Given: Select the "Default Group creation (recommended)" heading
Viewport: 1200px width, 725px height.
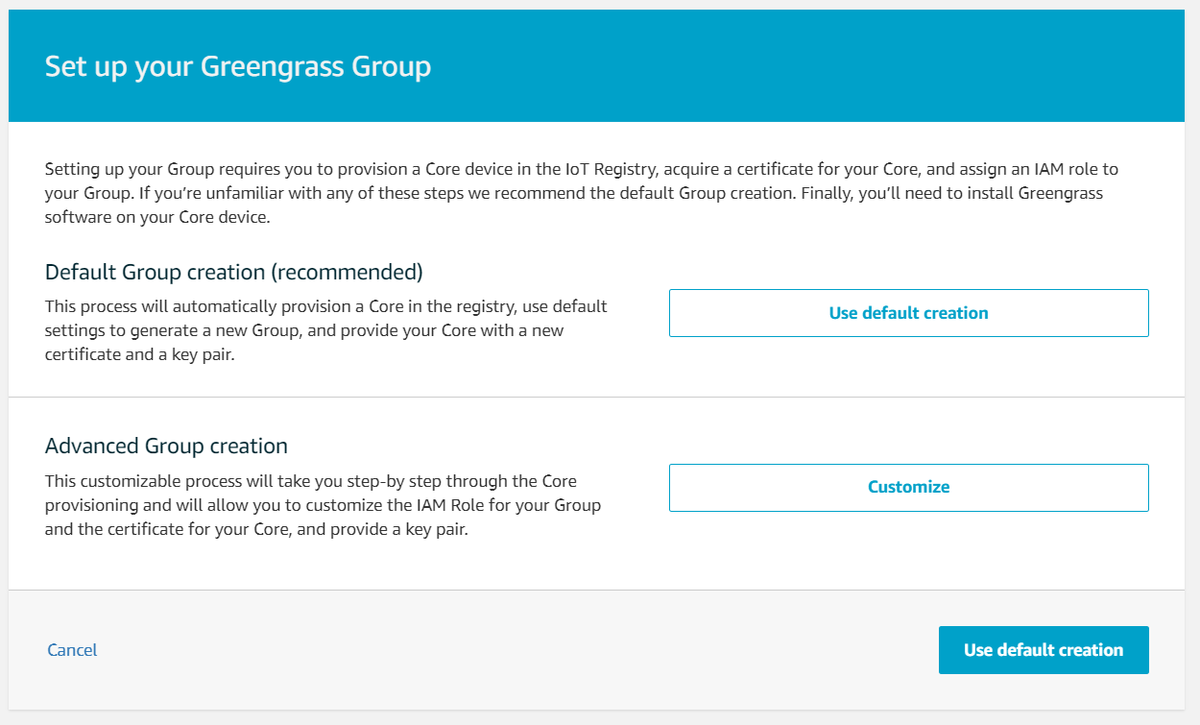Looking at the screenshot, I should click(234, 272).
